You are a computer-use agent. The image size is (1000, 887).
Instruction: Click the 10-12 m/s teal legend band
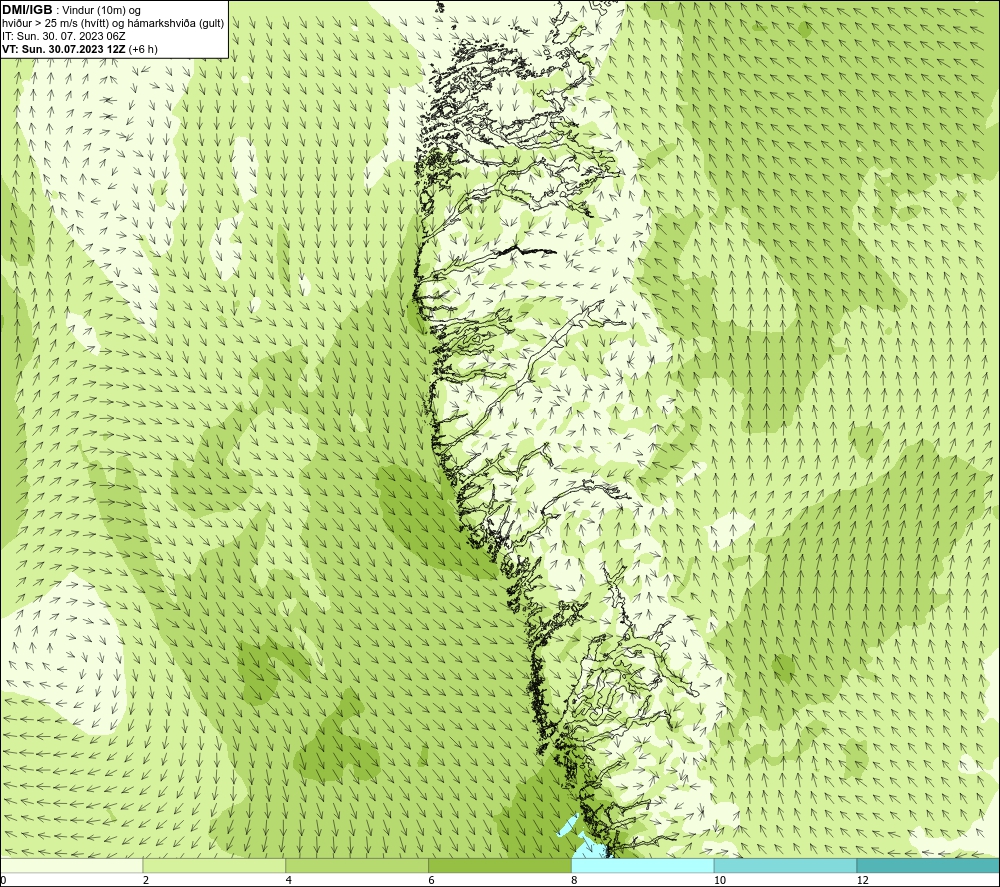pyautogui.click(x=785, y=866)
